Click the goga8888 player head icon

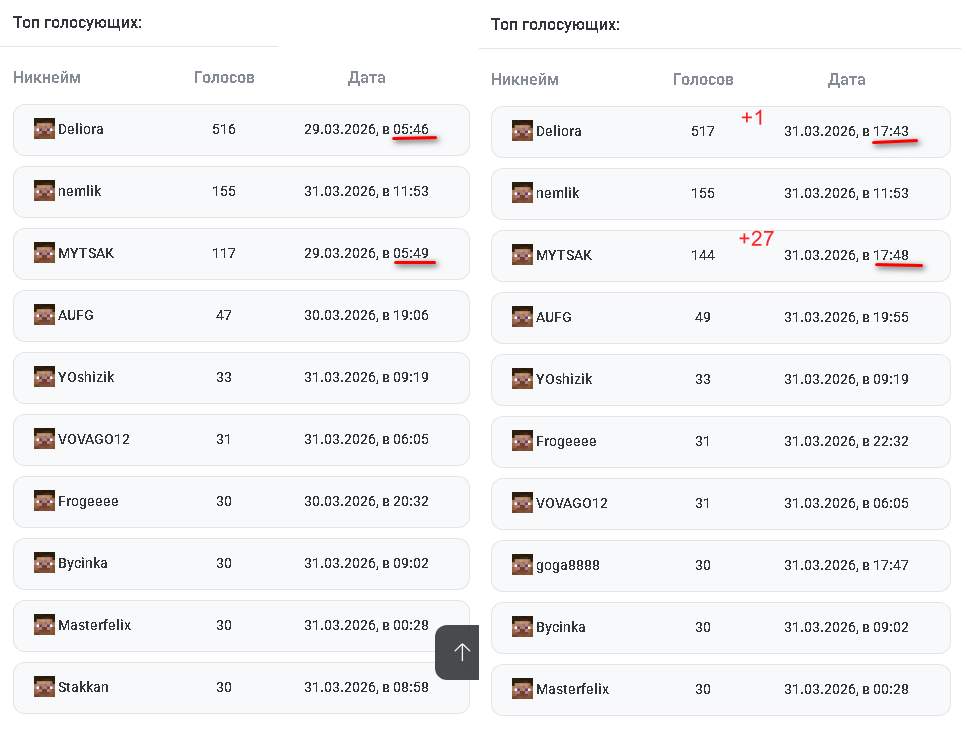coord(522,565)
